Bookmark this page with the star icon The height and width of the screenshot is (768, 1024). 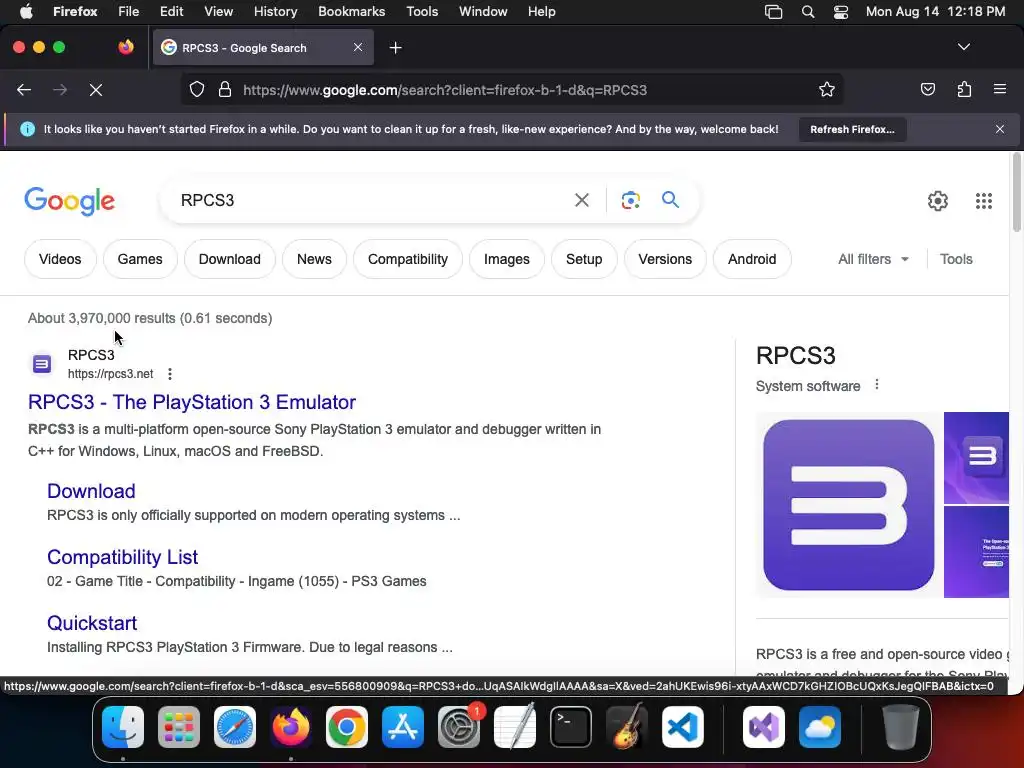[827, 89]
